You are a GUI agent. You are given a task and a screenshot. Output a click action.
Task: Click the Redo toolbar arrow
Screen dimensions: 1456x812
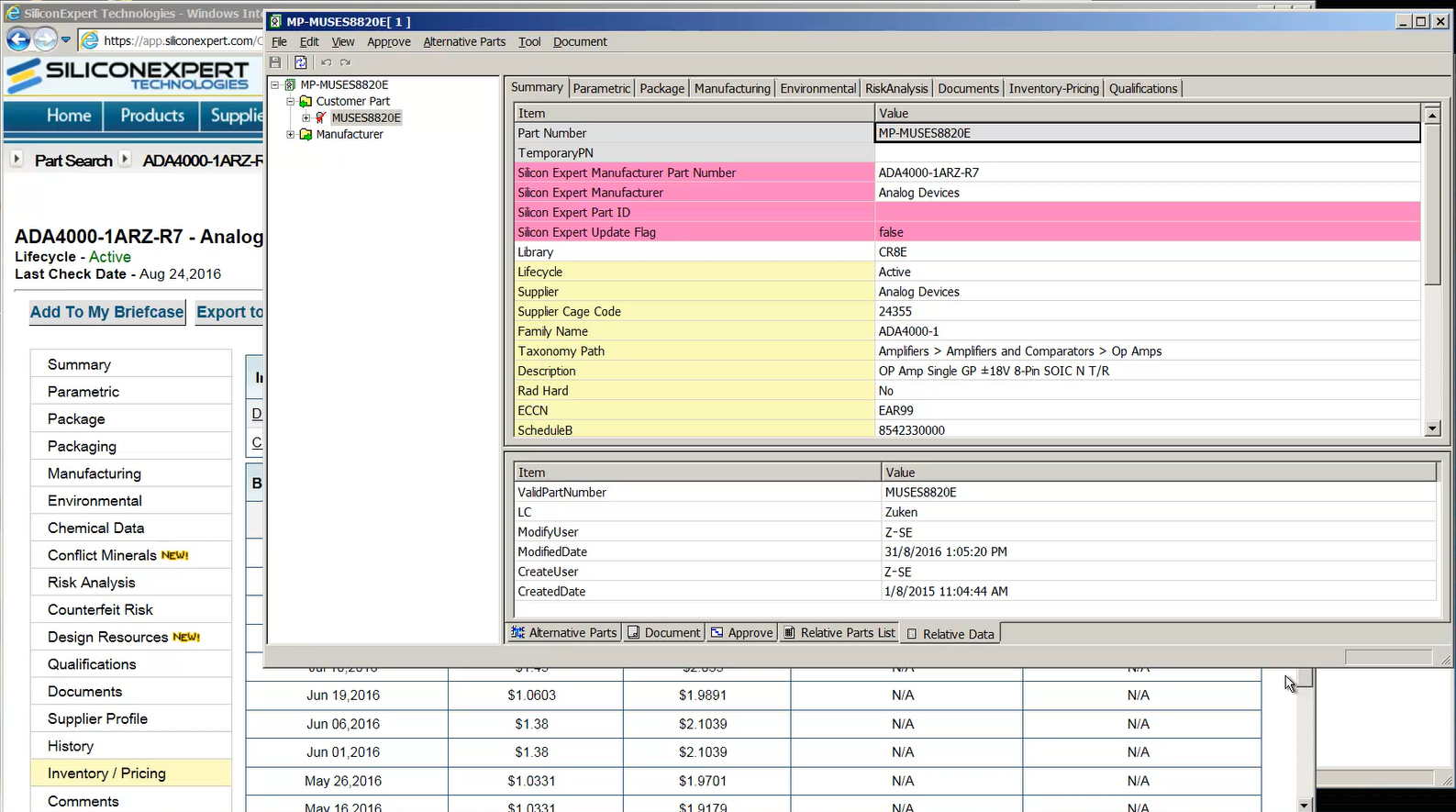coord(345,62)
